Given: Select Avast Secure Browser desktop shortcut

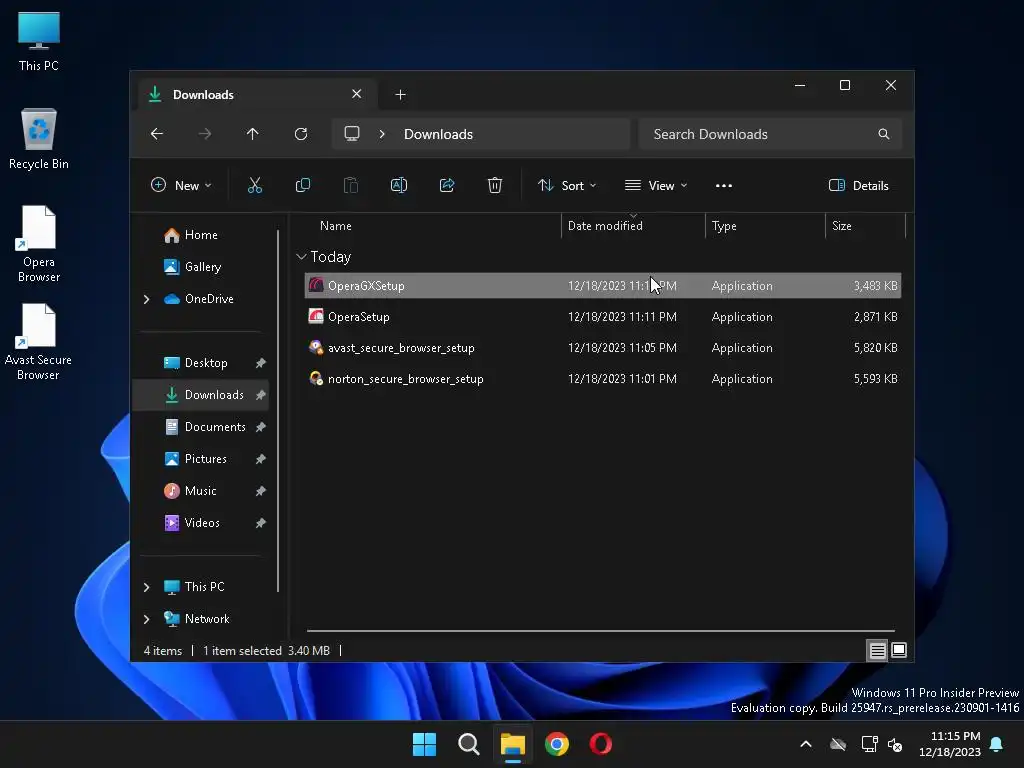Looking at the screenshot, I should (x=38, y=342).
